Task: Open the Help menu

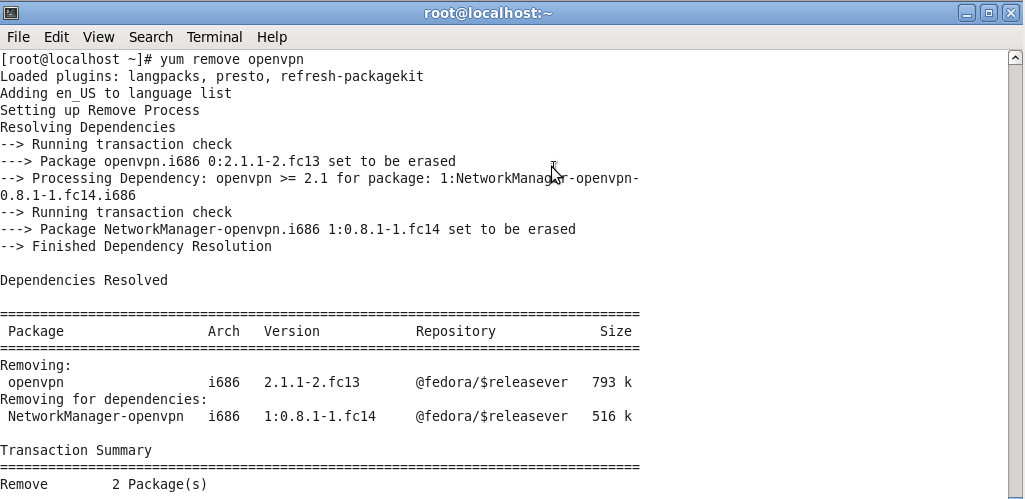Action: tap(271, 37)
